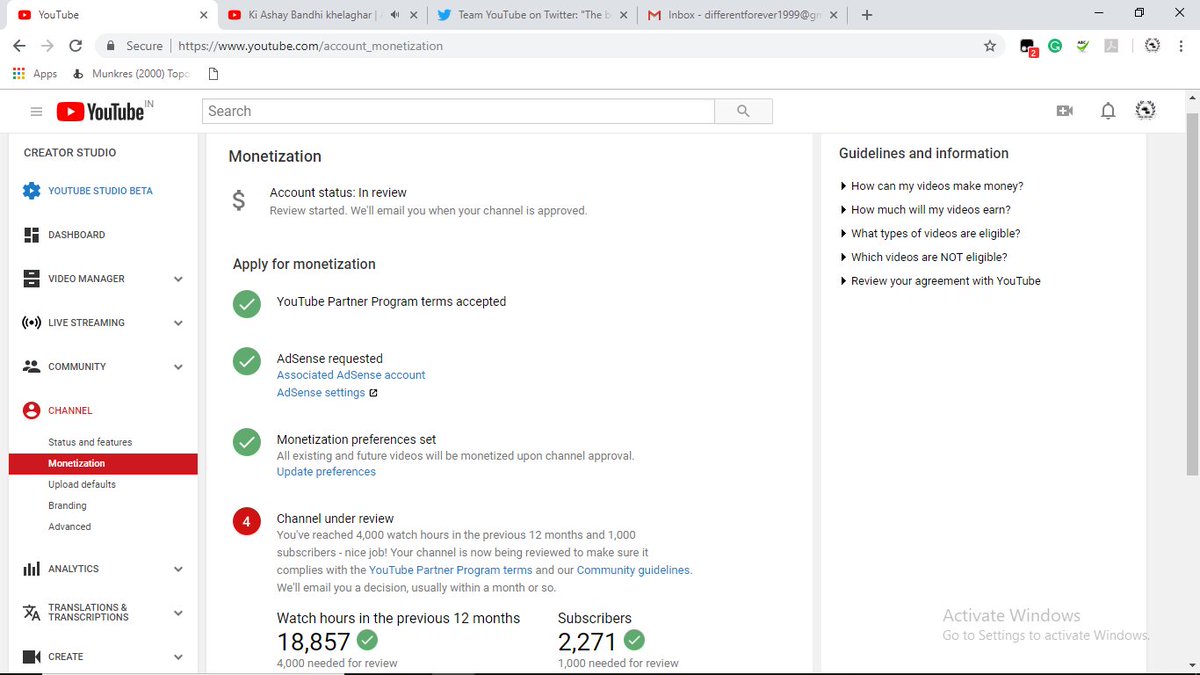Viewport: 1200px width, 675px height.
Task: Open the Community guidelines link
Action: click(633, 570)
